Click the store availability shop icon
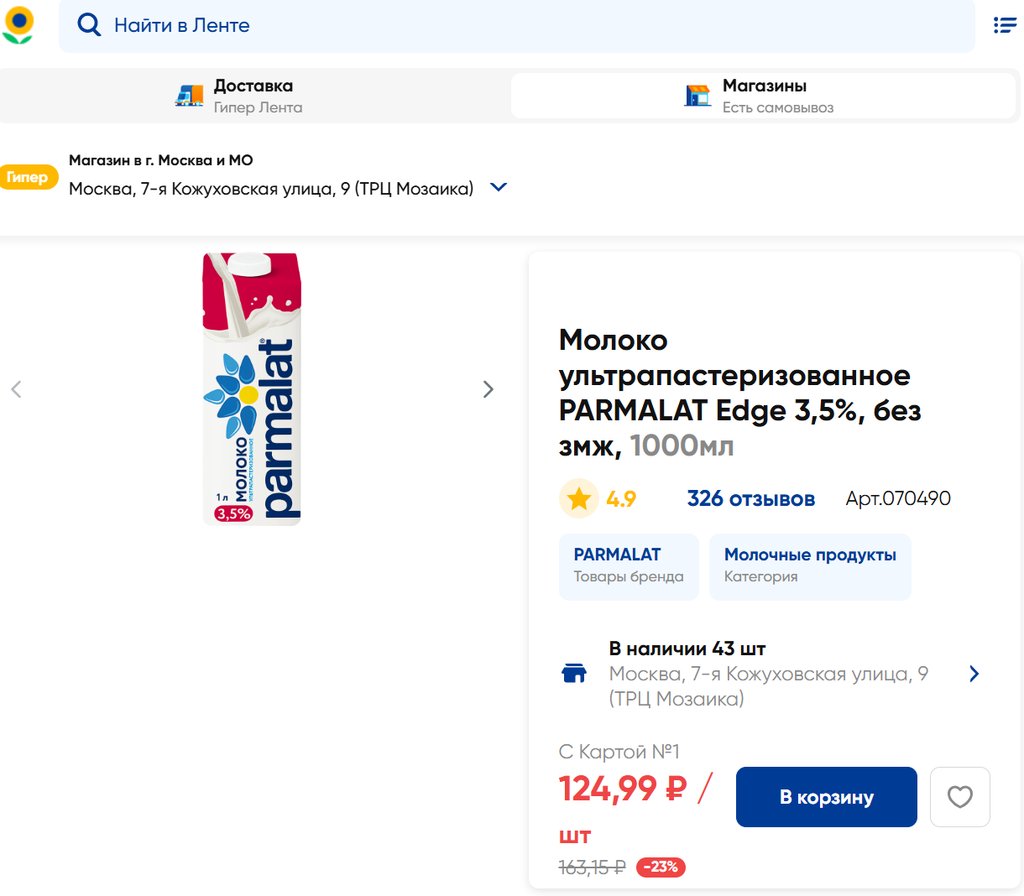The image size is (1024, 896). (574, 673)
